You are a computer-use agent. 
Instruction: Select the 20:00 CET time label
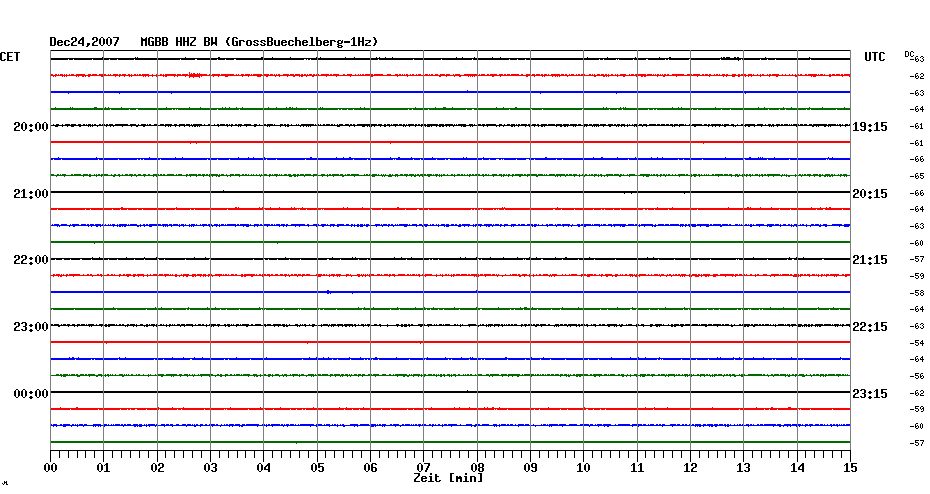point(31,127)
